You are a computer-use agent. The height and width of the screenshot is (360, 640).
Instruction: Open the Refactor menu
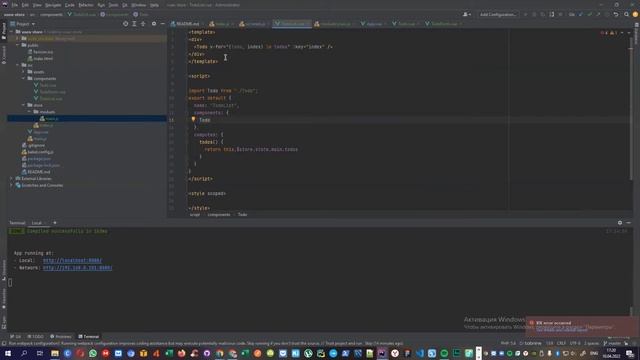(86, 5)
